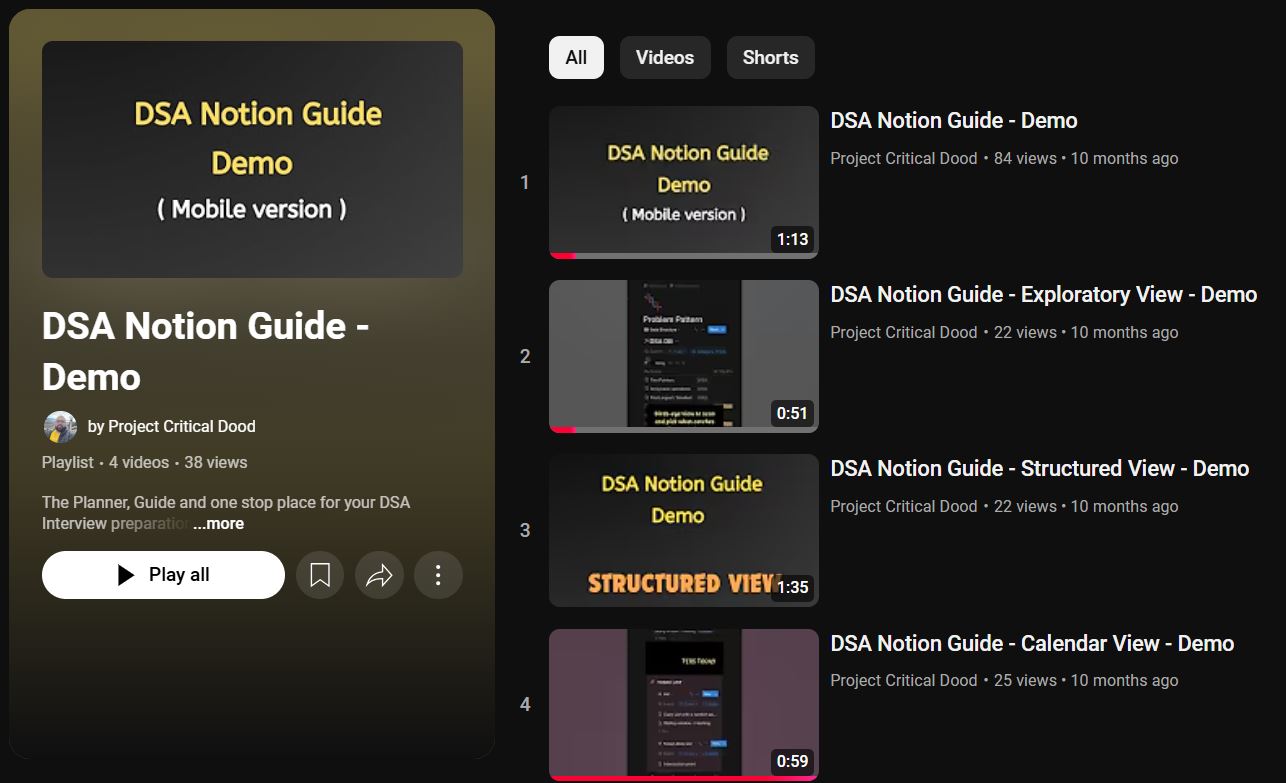Click index number 2 beside Exploratory View video
Screen dimensions: 1286x783
(x=525, y=357)
